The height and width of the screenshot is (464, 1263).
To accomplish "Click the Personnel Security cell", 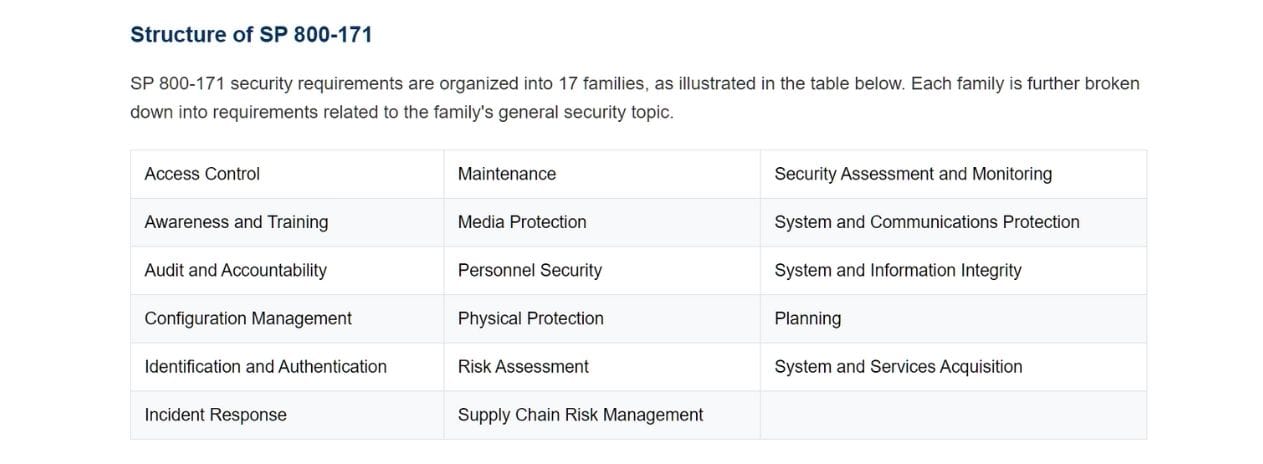I will click(x=602, y=270).
